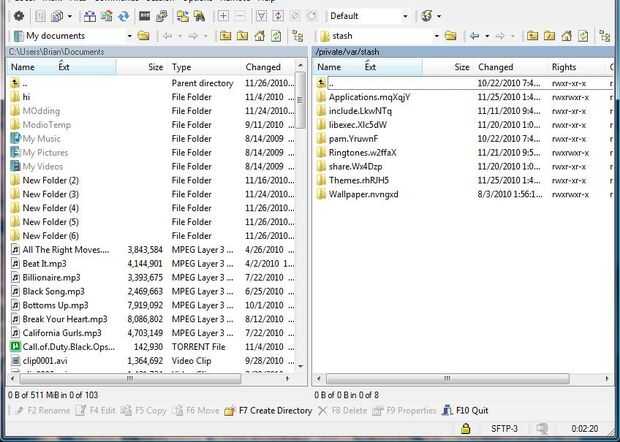The height and width of the screenshot is (442, 620).
Task: Click the lock encryption status icon
Action: [466, 429]
